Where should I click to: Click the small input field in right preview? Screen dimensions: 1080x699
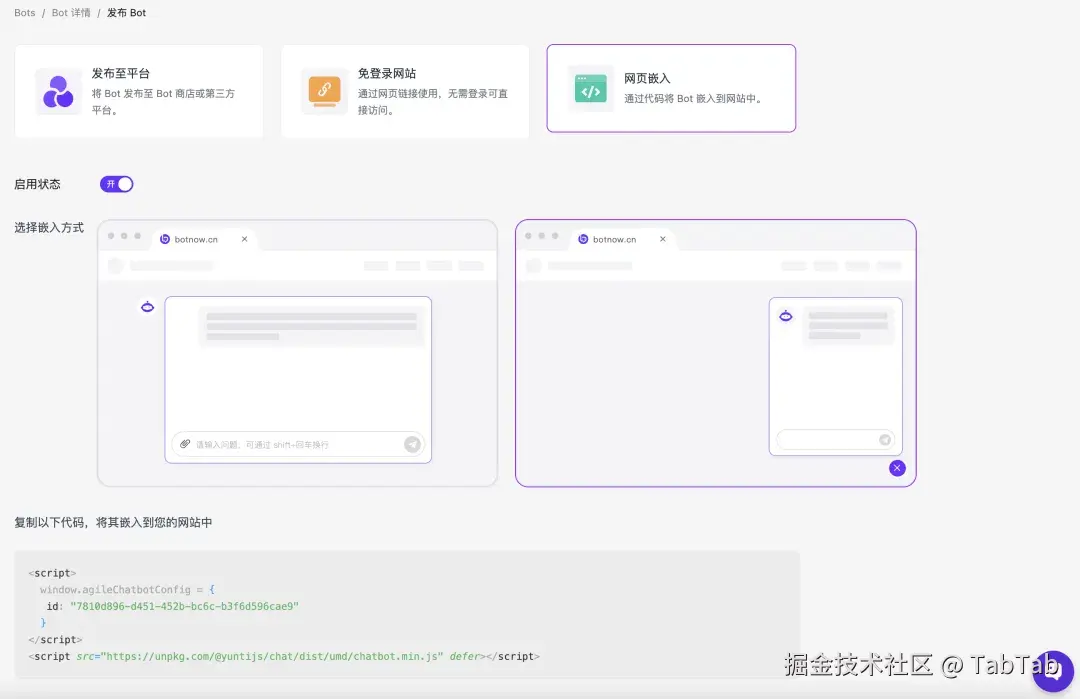[x=835, y=439]
